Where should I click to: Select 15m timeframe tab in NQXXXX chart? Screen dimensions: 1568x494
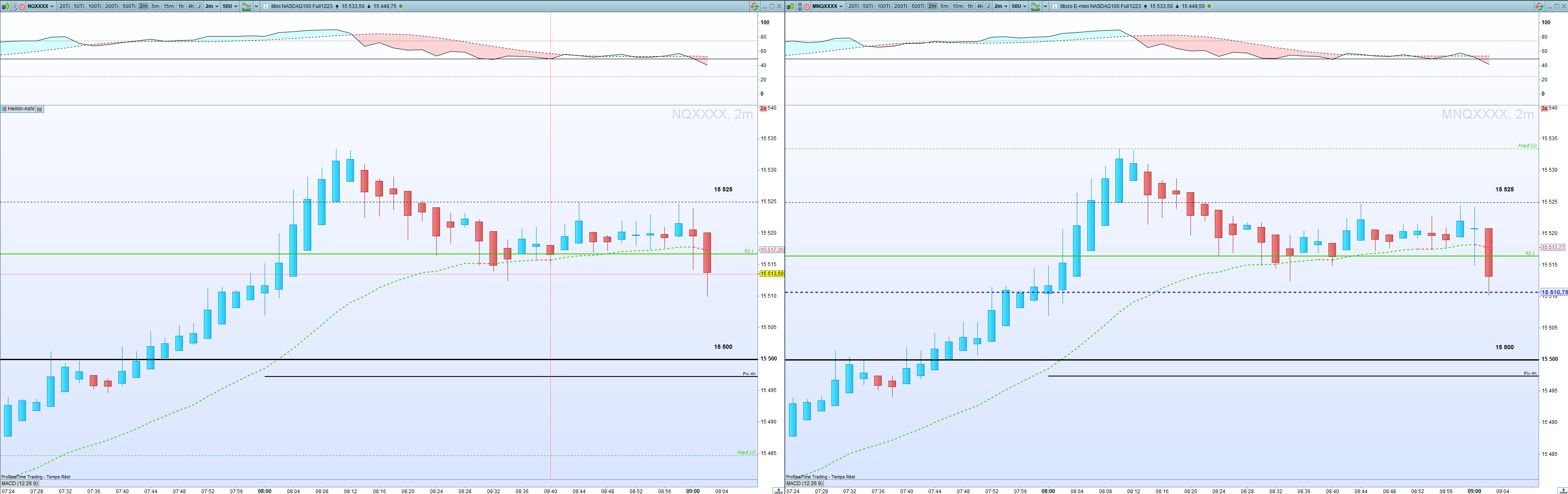click(x=169, y=6)
